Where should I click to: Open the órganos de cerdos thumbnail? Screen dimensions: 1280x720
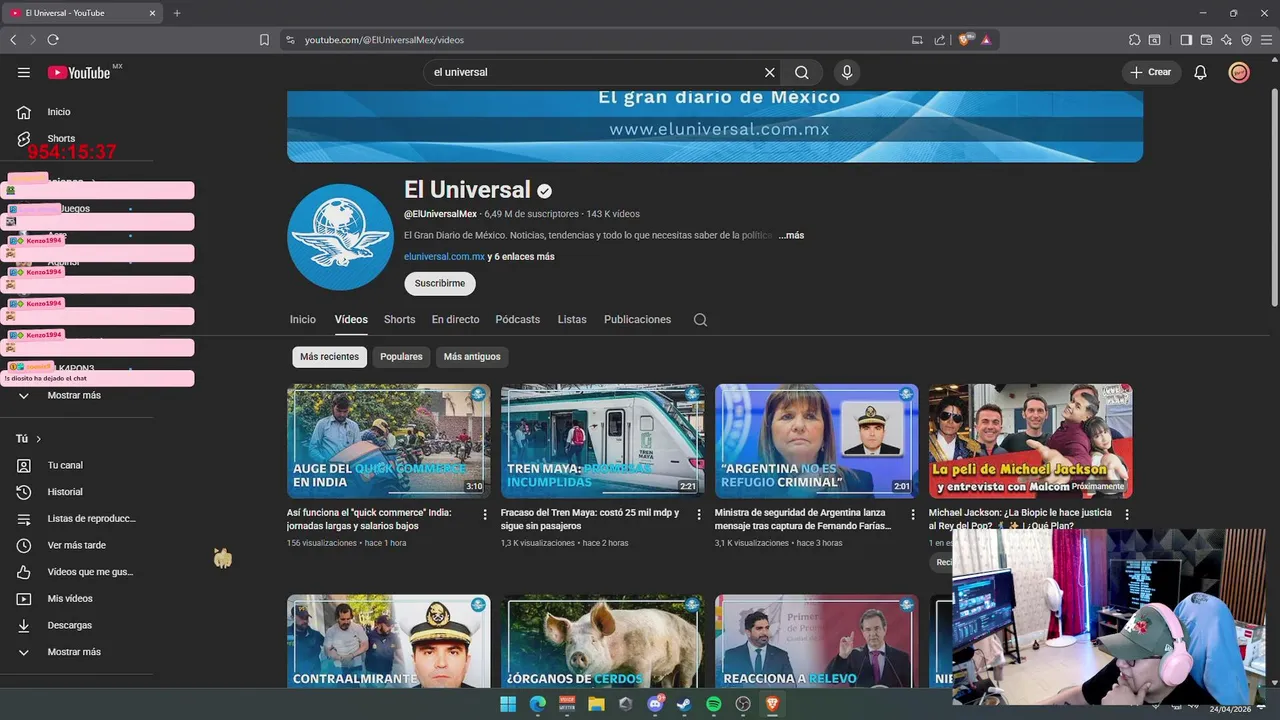[x=602, y=641]
